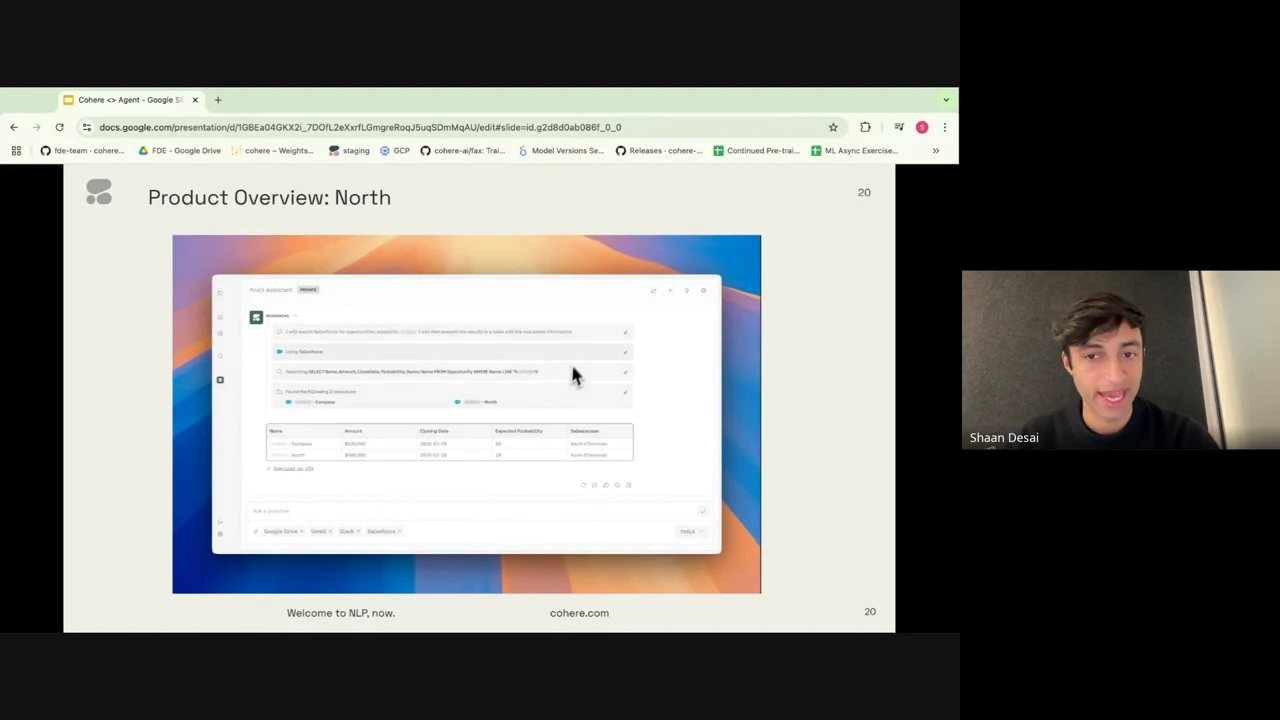Show more bookmarks with the chevron

pos(936,151)
